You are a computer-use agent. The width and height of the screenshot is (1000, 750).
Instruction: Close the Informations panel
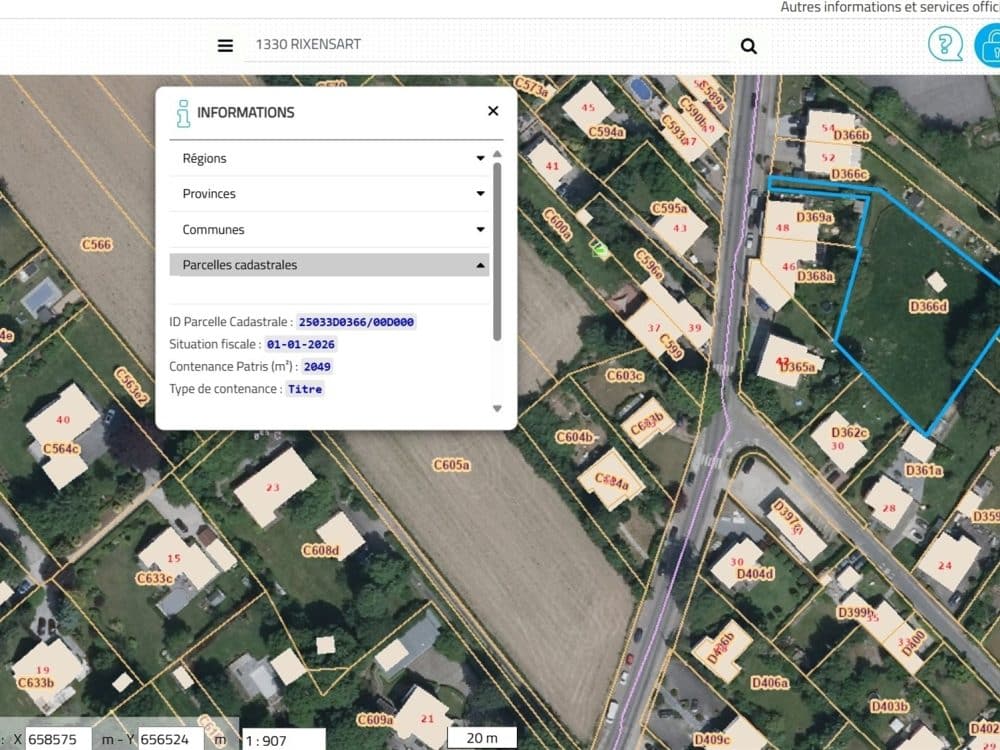(x=493, y=111)
